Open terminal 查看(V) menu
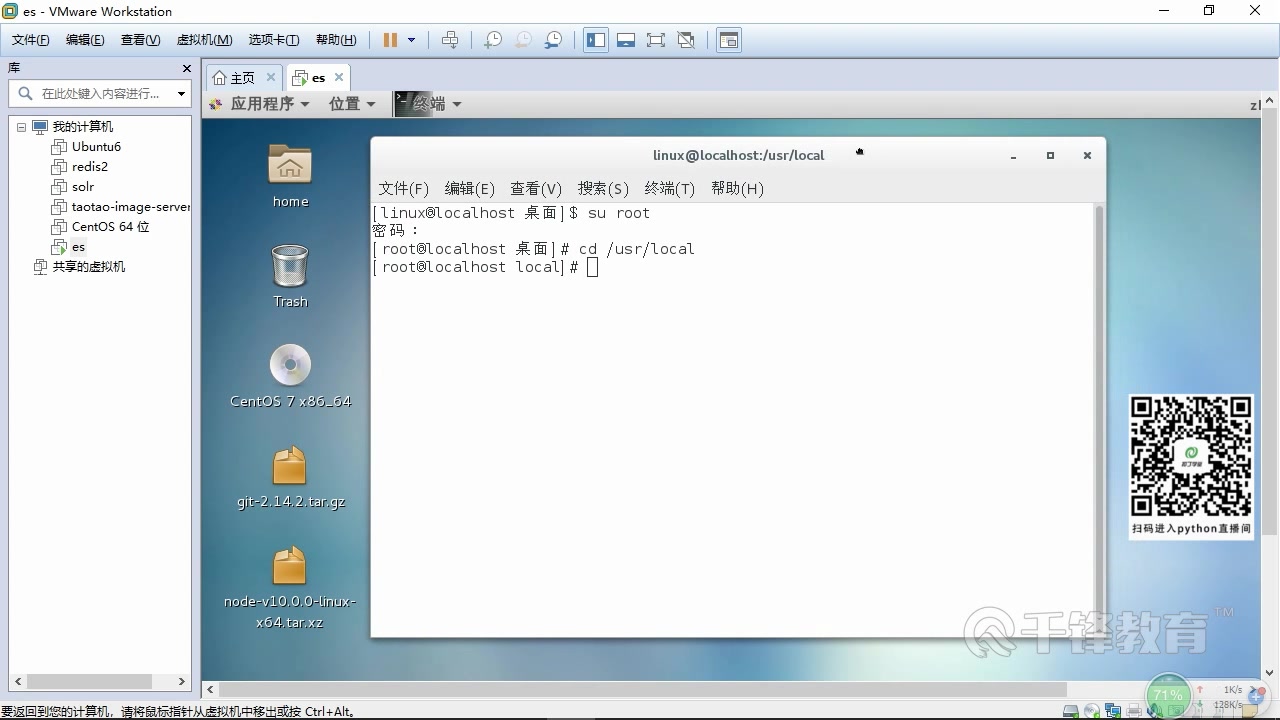The image size is (1280, 720). click(x=536, y=188)
